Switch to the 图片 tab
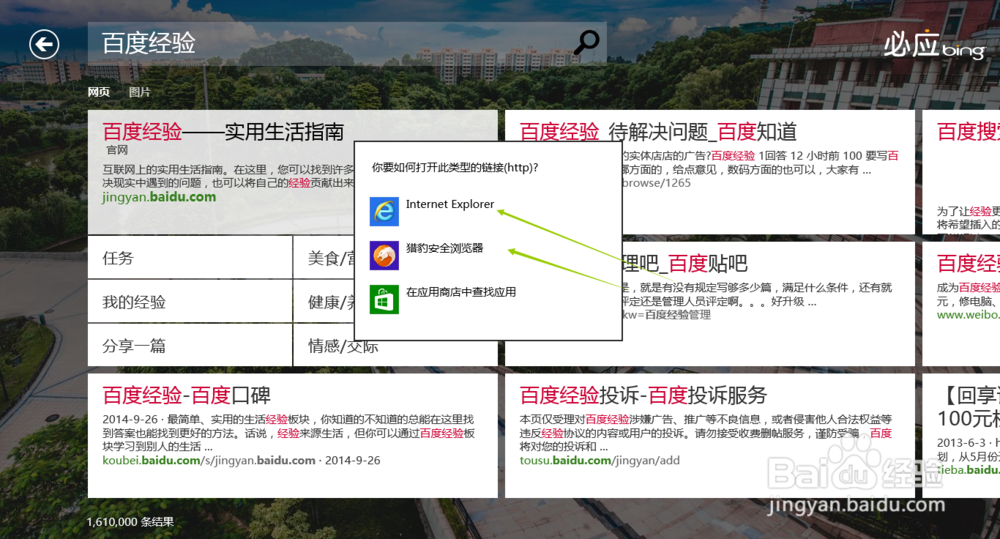This screenshot has height=539, width=1000. tap(140, 92)
